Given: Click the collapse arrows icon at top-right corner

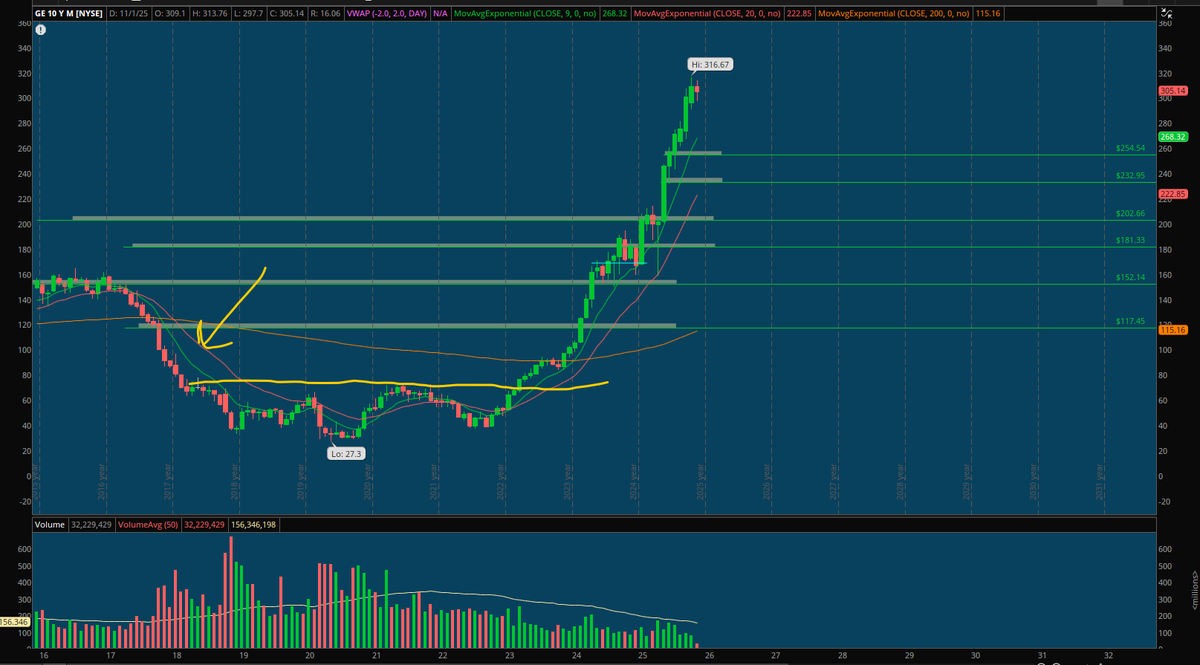Looking at the screenshot, I should click(1166, 14).
